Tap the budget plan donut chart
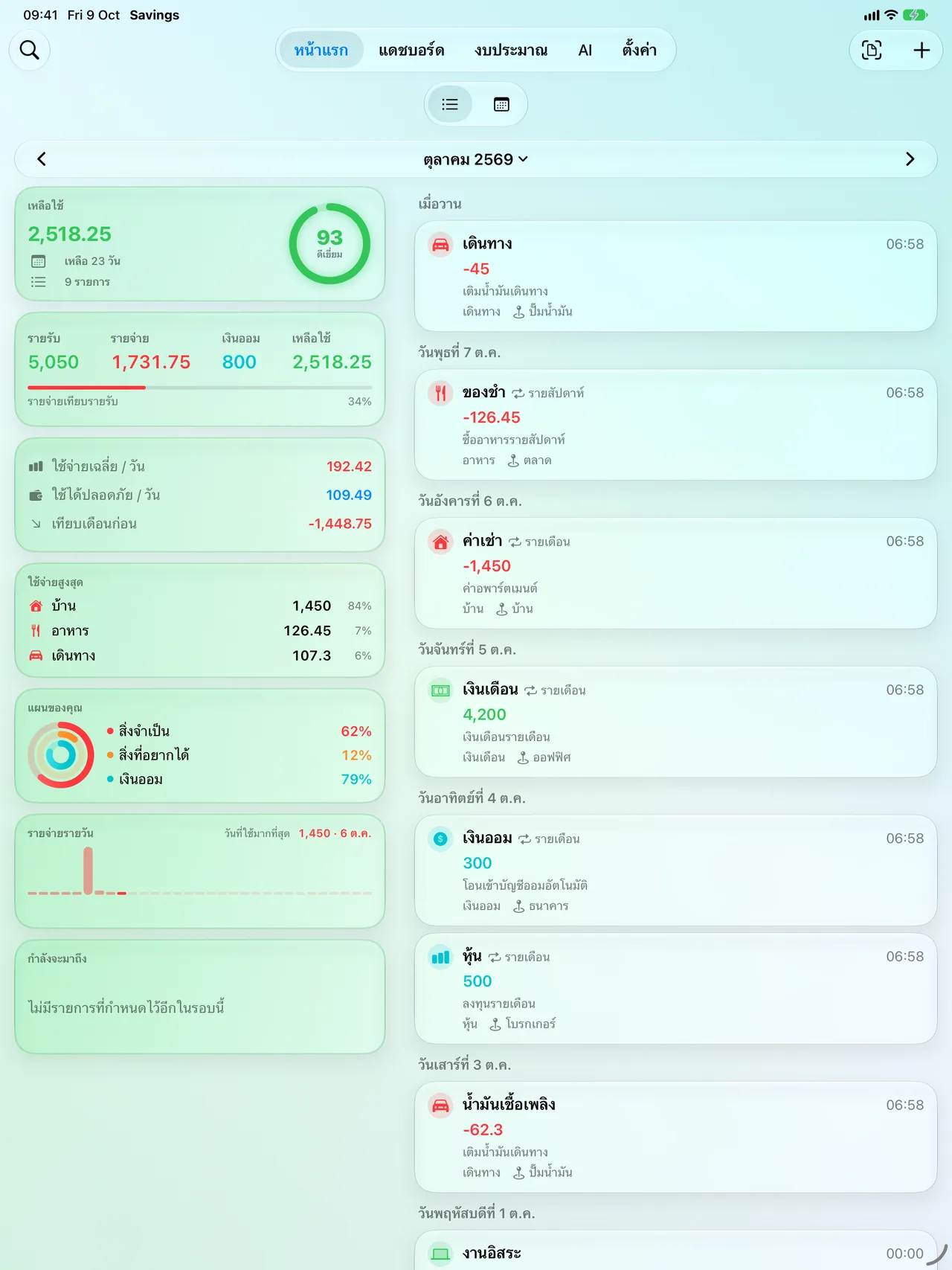The width and height of the screenshot is (952, 1270). pyautogui.click(x=61, y=755)
